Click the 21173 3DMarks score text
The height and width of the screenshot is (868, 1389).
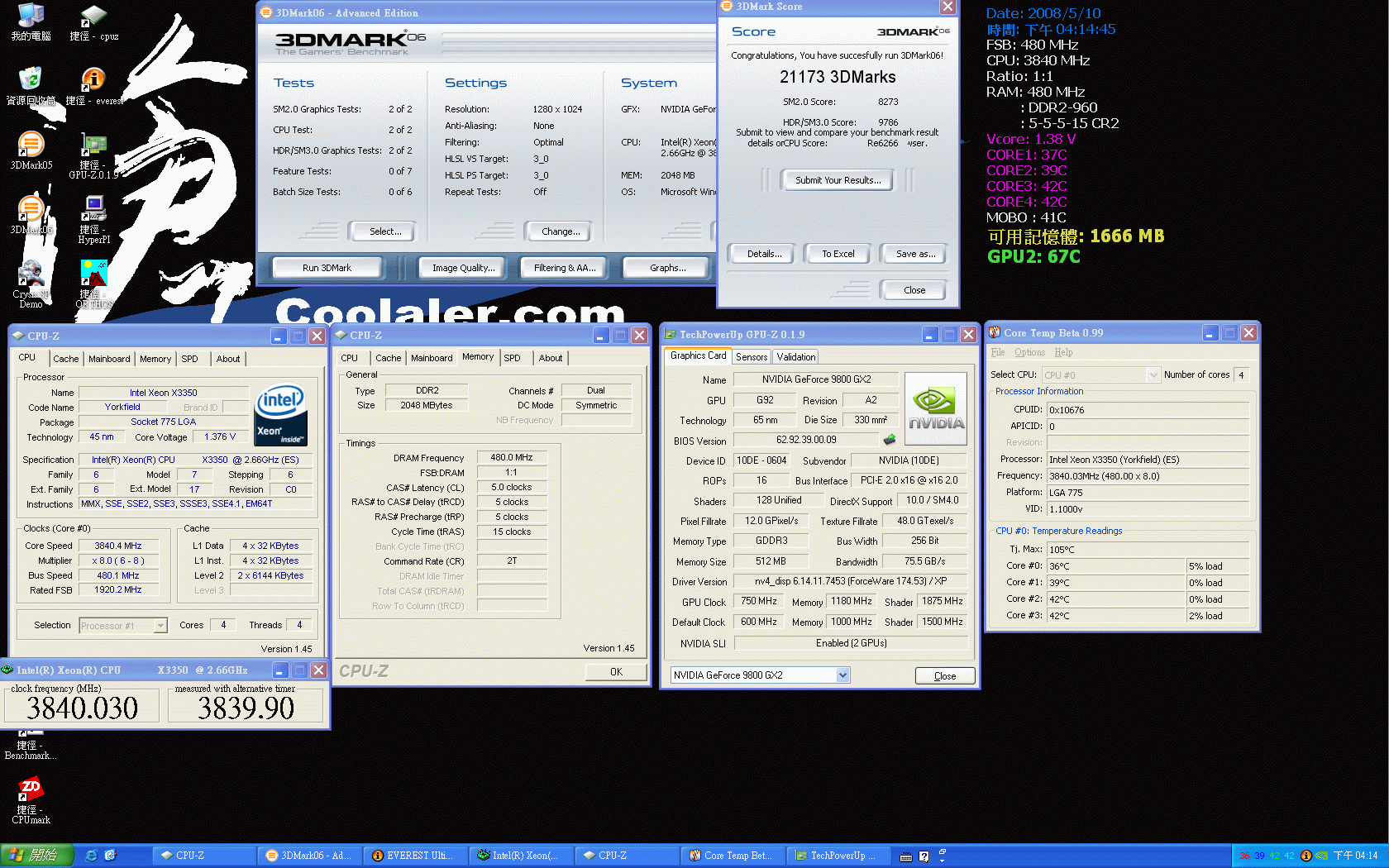(x=838, y=77)
